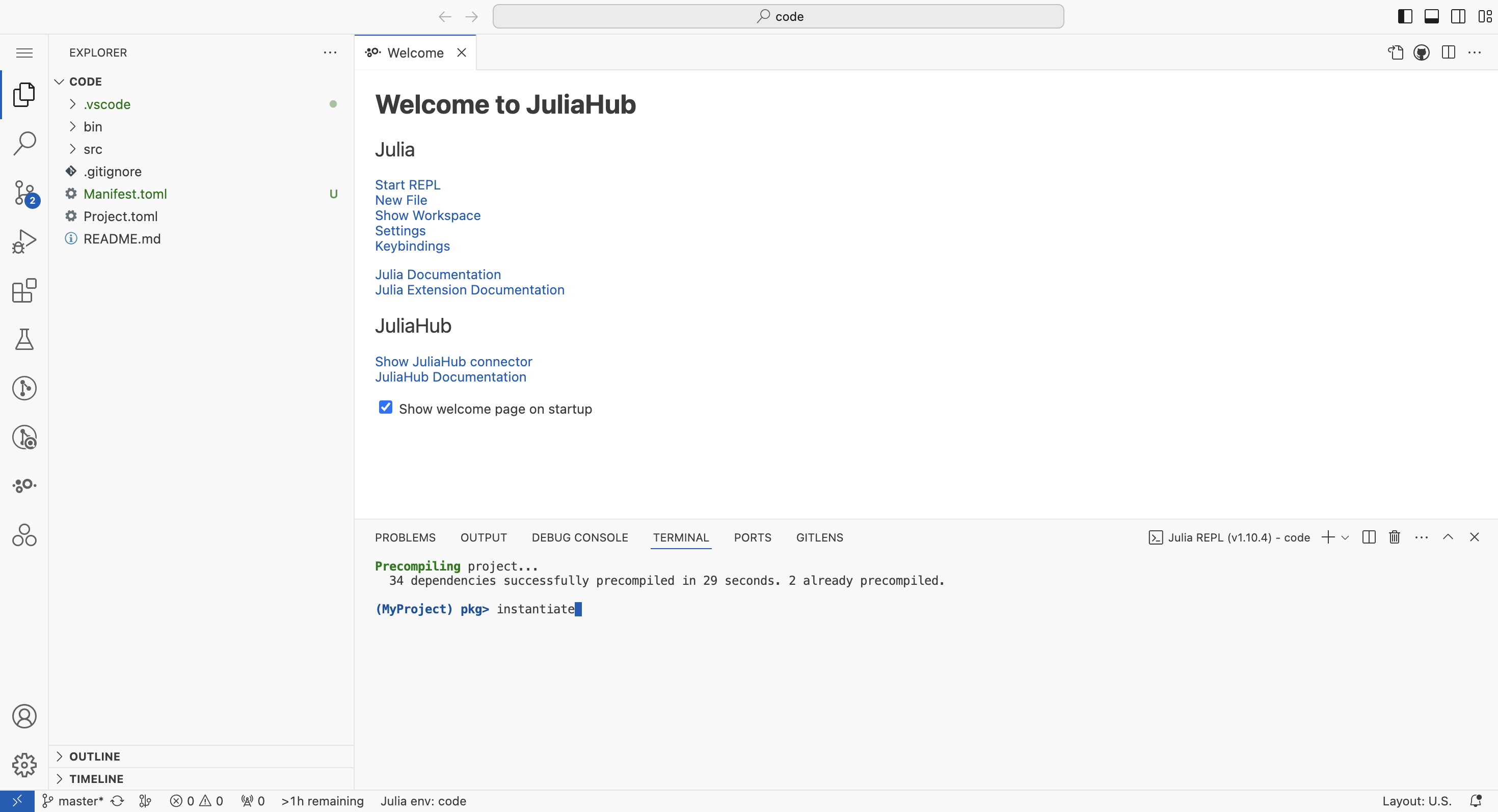Image resolution: width=1498 pixels, height=812 pixels.
Task: Expand the src folder
Action: 92,149
